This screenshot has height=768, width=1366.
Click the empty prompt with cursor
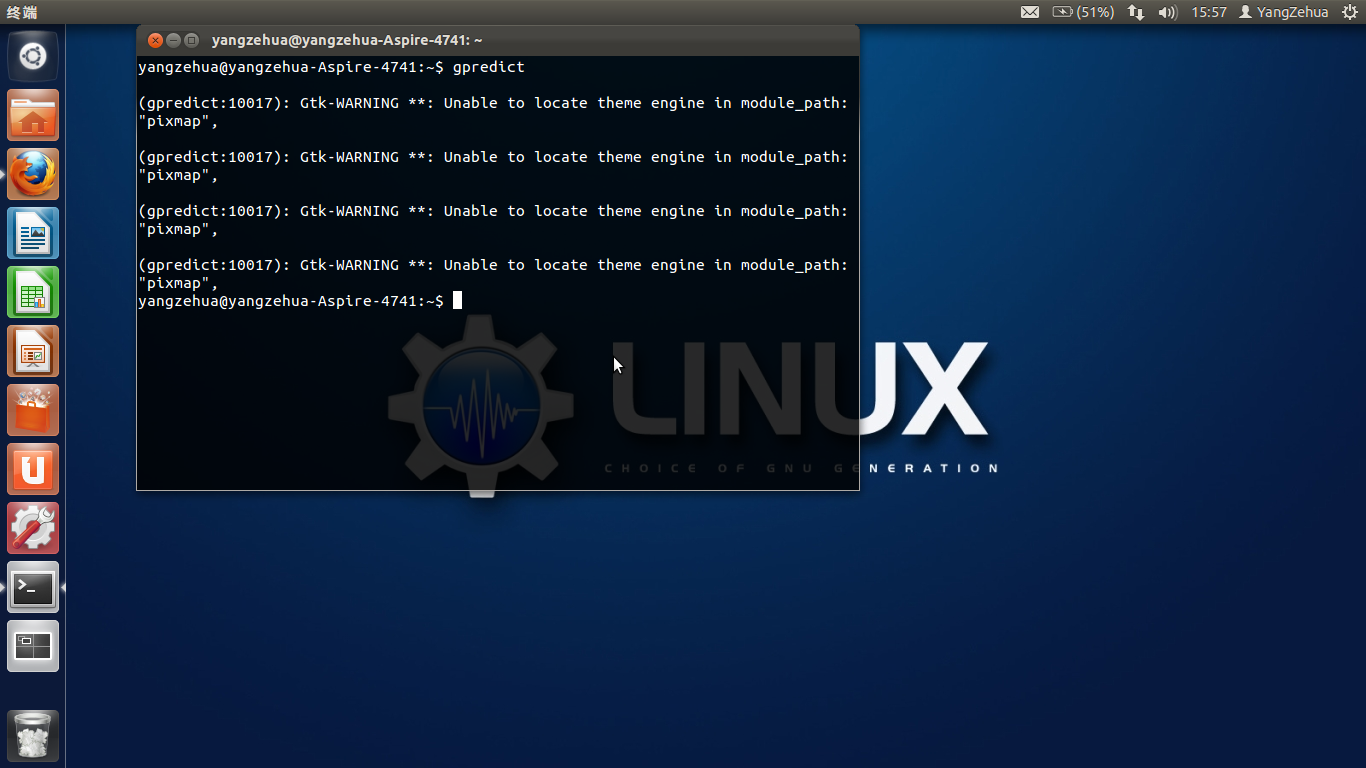(x=300, y=301)
